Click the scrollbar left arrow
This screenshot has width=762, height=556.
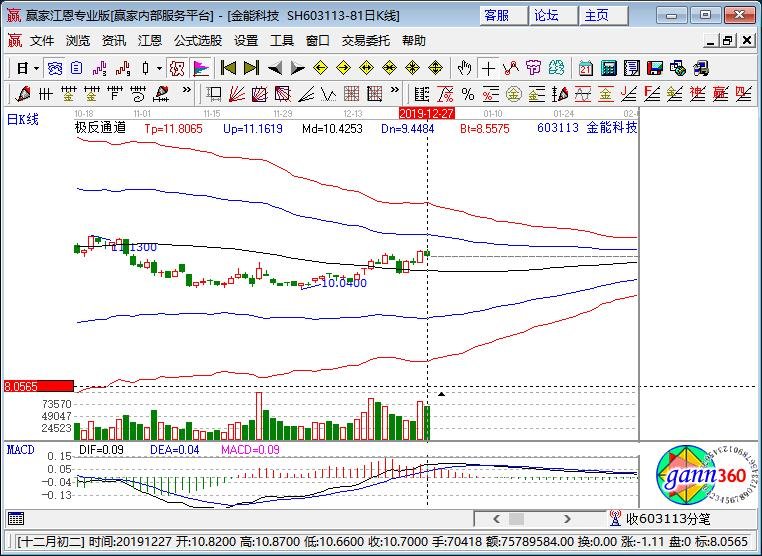click(x=496, y=519)
